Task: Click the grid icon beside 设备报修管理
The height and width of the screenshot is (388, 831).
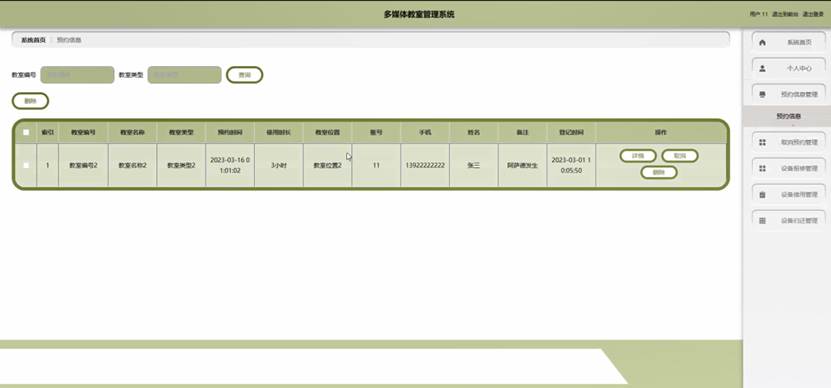Action: click(762, 168)
